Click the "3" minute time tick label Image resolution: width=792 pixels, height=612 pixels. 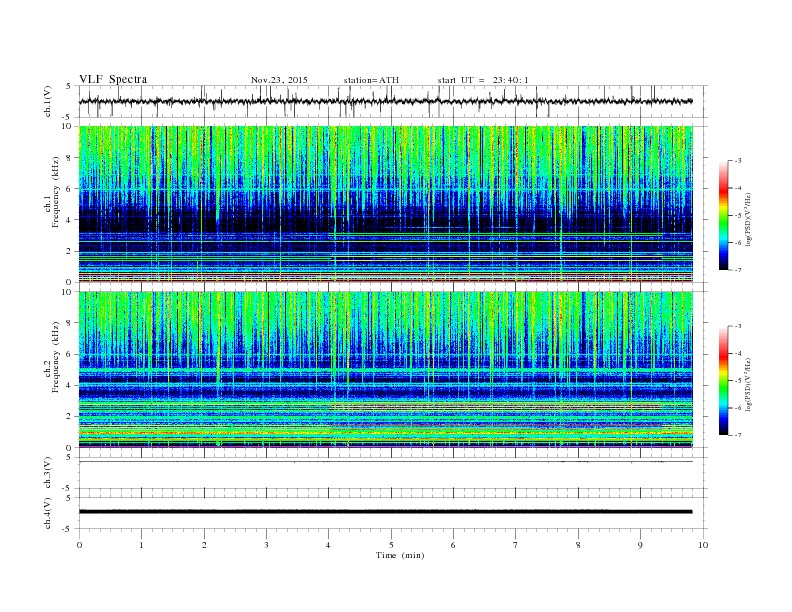tap(266, 545)
